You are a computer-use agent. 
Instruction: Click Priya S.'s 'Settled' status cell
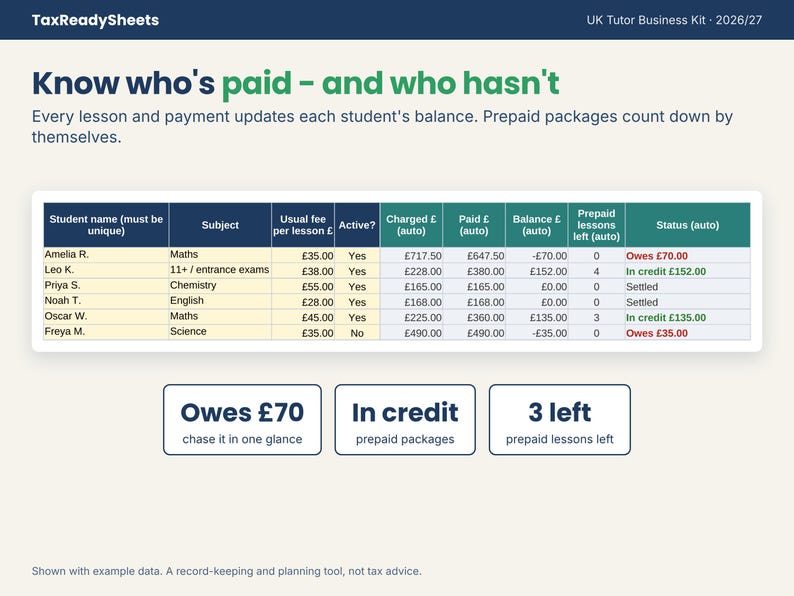[x=688, y=286]
